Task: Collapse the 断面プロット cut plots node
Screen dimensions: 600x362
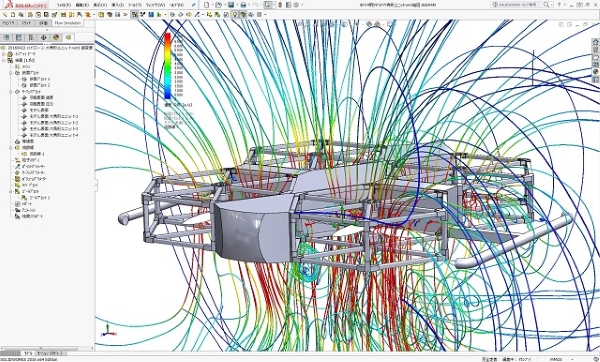Action: (11, 73)
